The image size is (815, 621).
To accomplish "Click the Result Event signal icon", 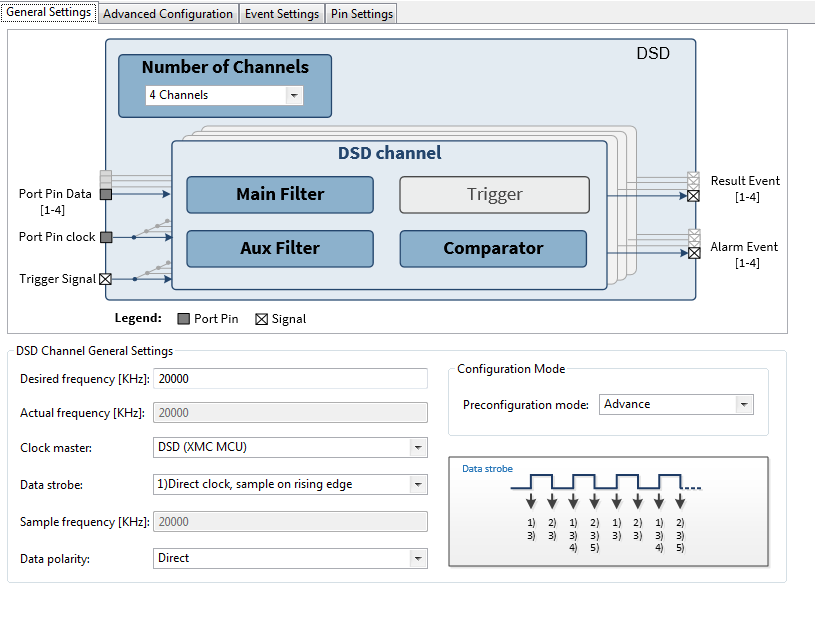I will 693,196.
